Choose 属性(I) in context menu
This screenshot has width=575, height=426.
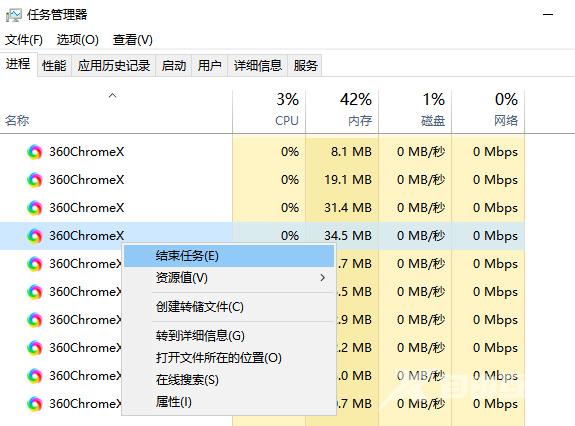(x=229, y=402)
